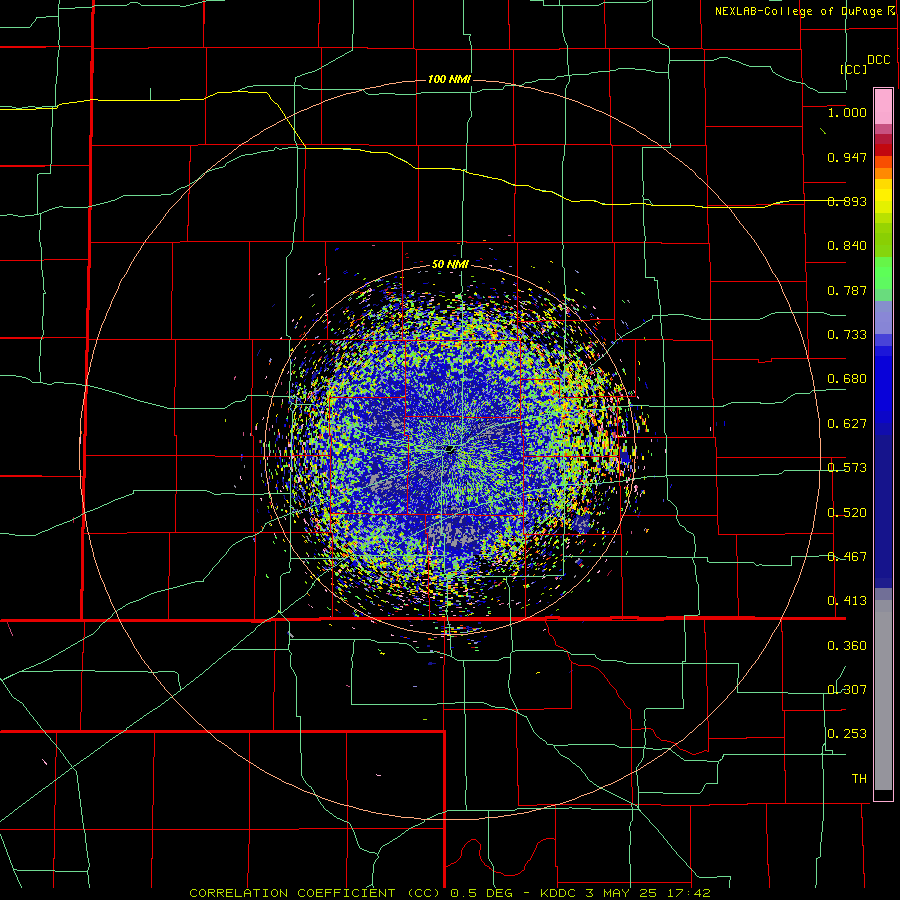900x900 pixels.
Task: Pick the red band on the color bar
Action: coord(883,150)
